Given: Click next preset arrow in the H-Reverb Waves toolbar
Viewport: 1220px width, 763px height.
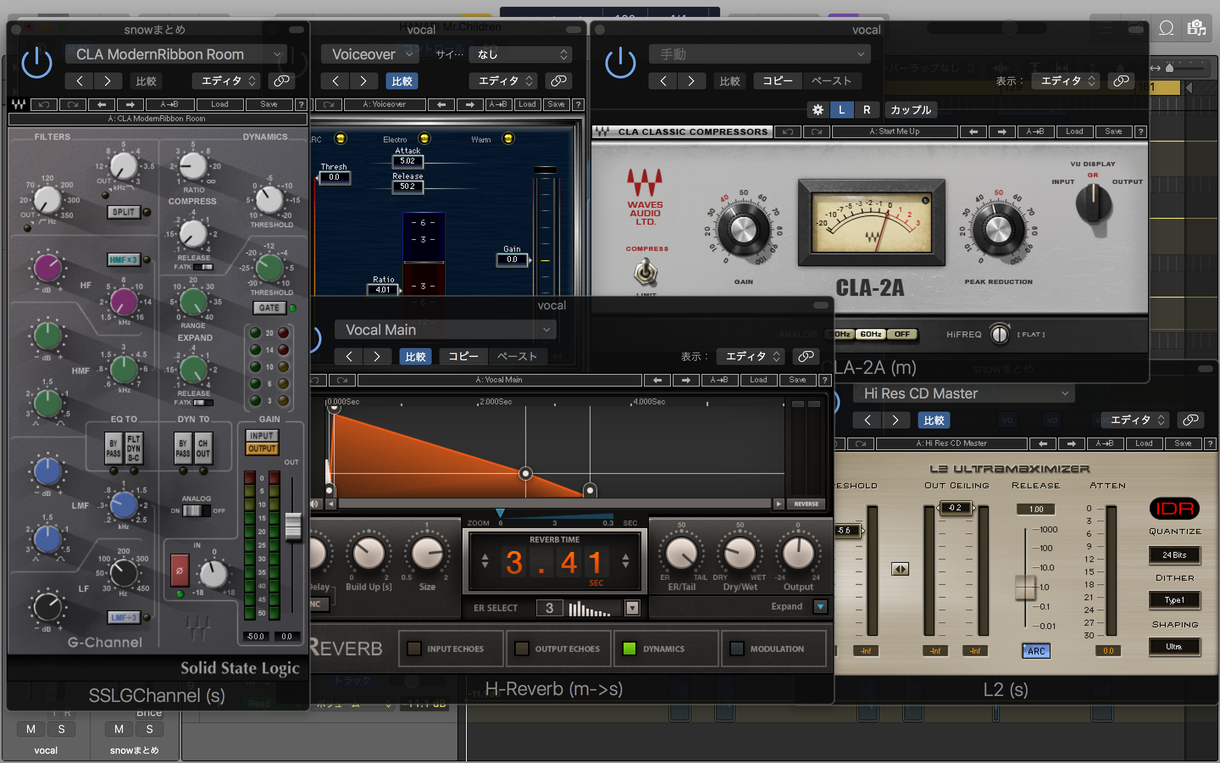Looking at the screenshot, I should pos(685,380).
